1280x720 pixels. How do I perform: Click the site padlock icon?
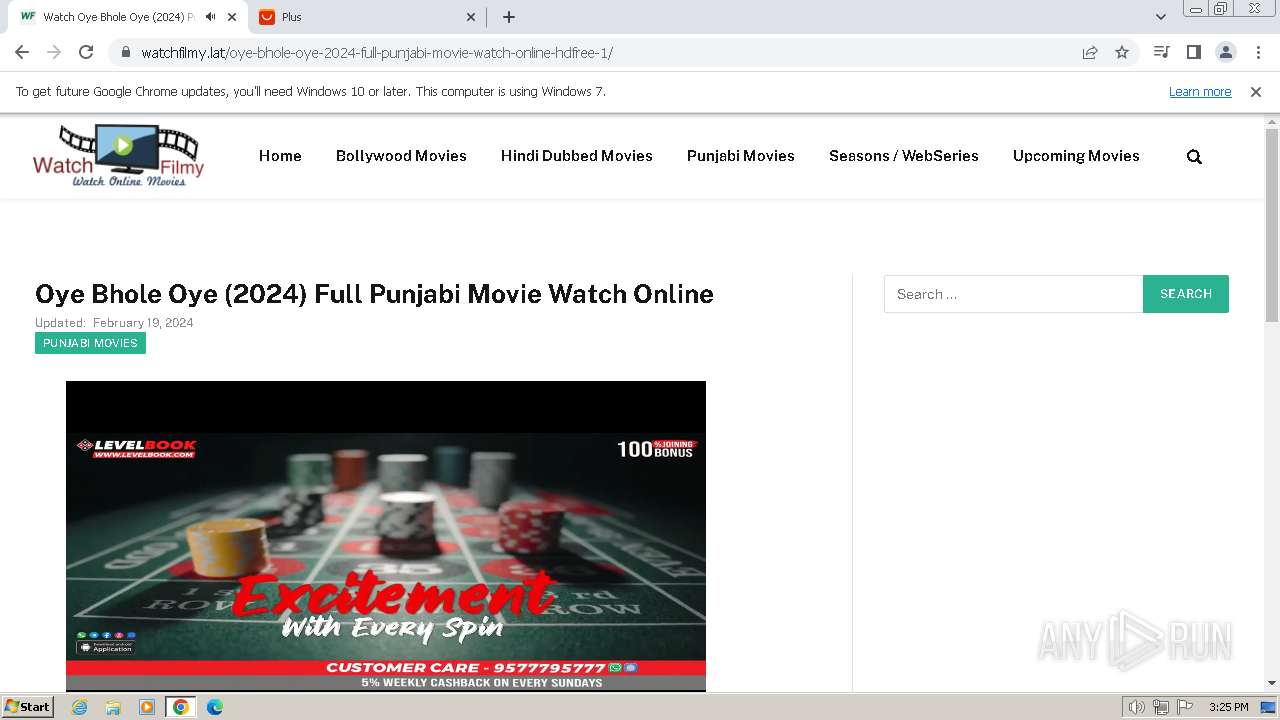[125, 52]
